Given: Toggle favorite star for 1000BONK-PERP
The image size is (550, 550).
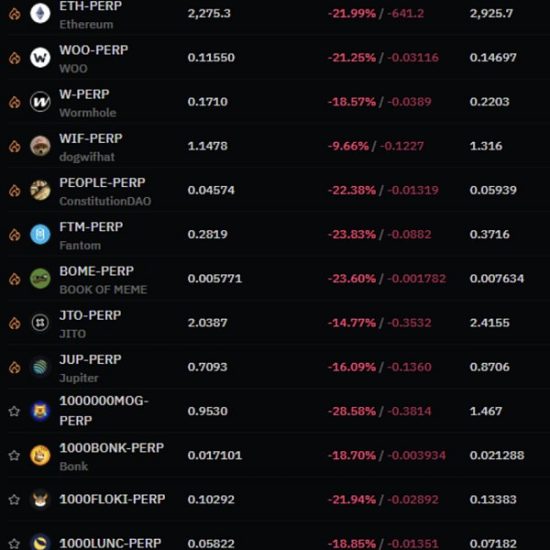Looking at the screenshot, I should (14, 455).
